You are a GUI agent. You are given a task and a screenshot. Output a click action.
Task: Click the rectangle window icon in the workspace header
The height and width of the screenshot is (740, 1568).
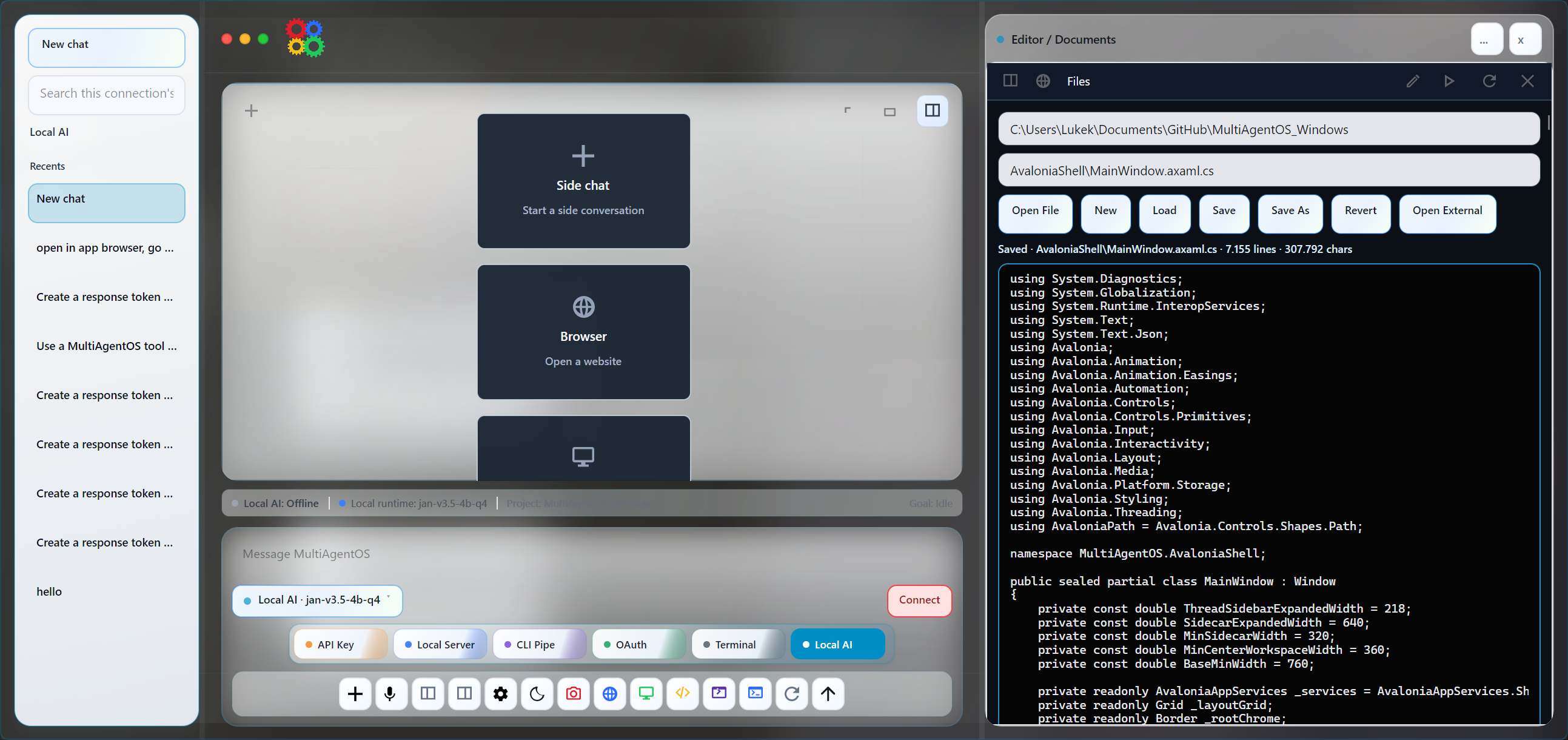pos(890,112)
